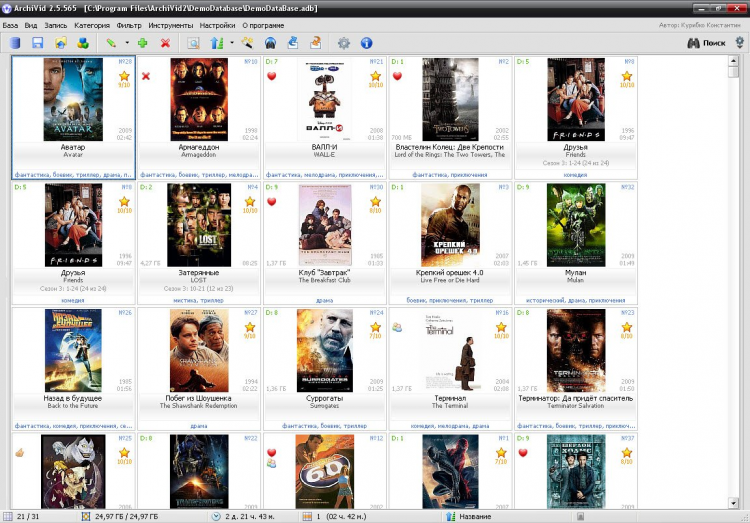Click the blue info circle icon
The width and height of the screenshot is (750, 523).
pyautogui.click(x=366, y=43)
